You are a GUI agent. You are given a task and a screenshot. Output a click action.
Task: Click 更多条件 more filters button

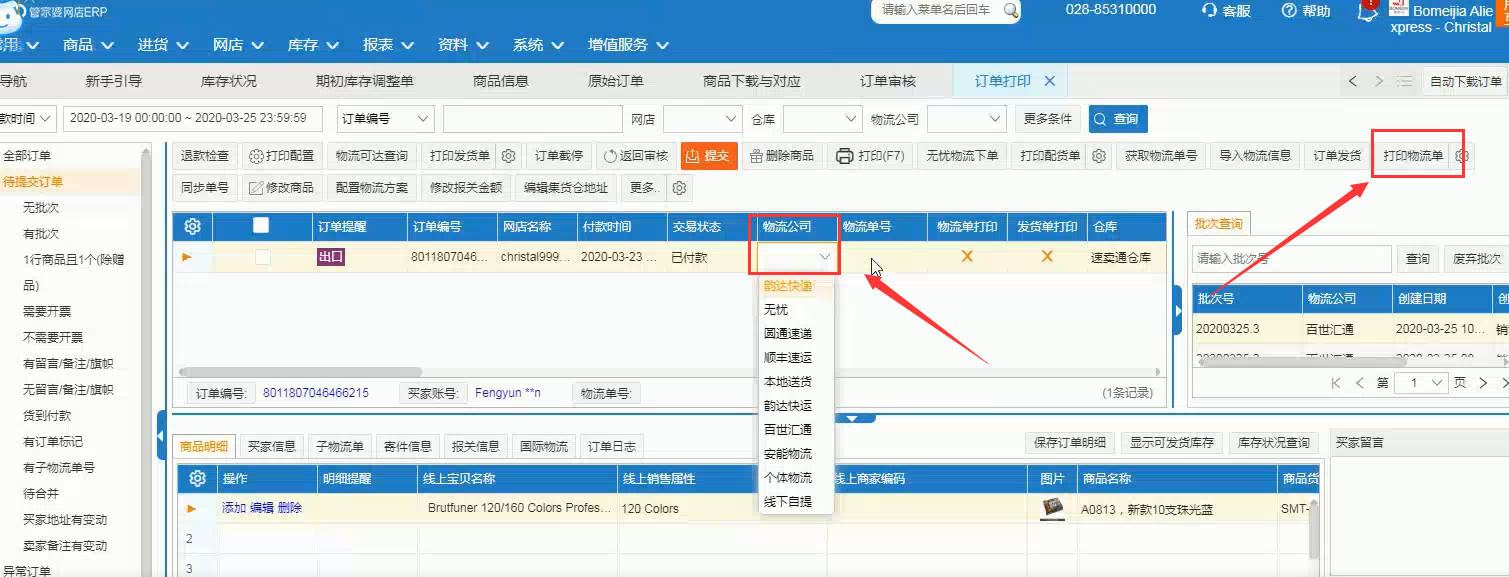pos(1048,118)
